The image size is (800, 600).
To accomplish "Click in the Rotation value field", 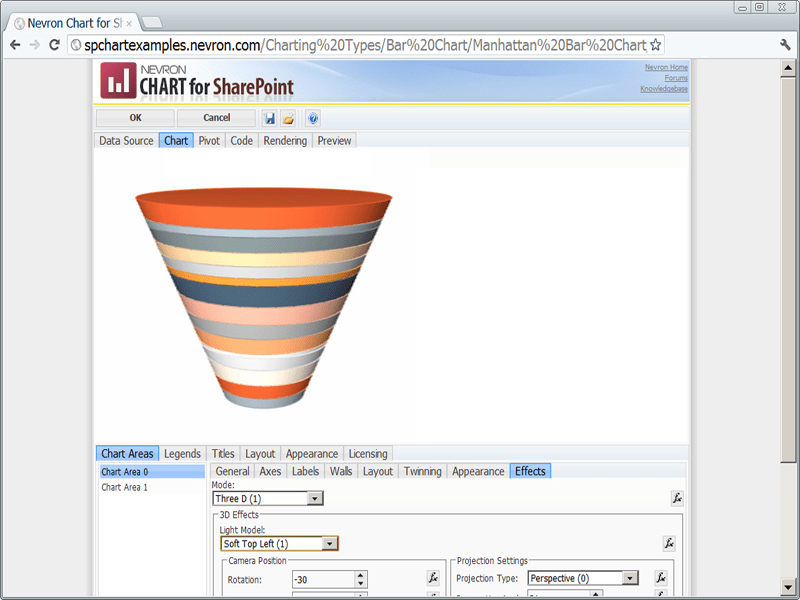I will pyautogui.click(x=320, y=578).
